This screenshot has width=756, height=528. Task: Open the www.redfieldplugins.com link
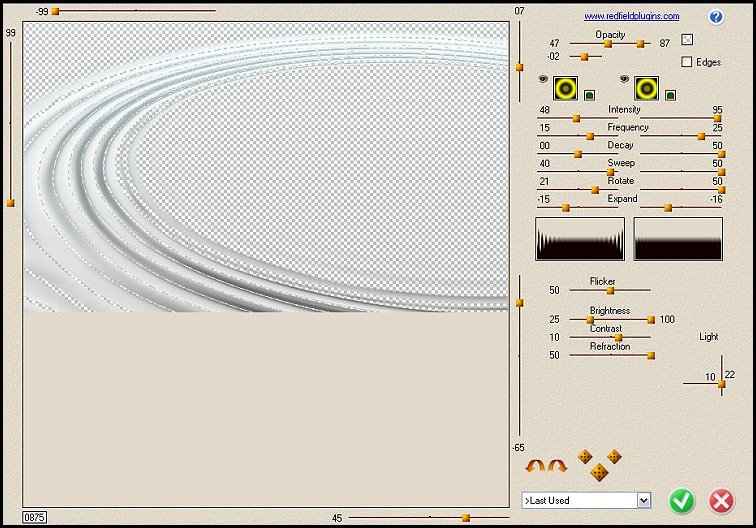[x=631, y=16]
